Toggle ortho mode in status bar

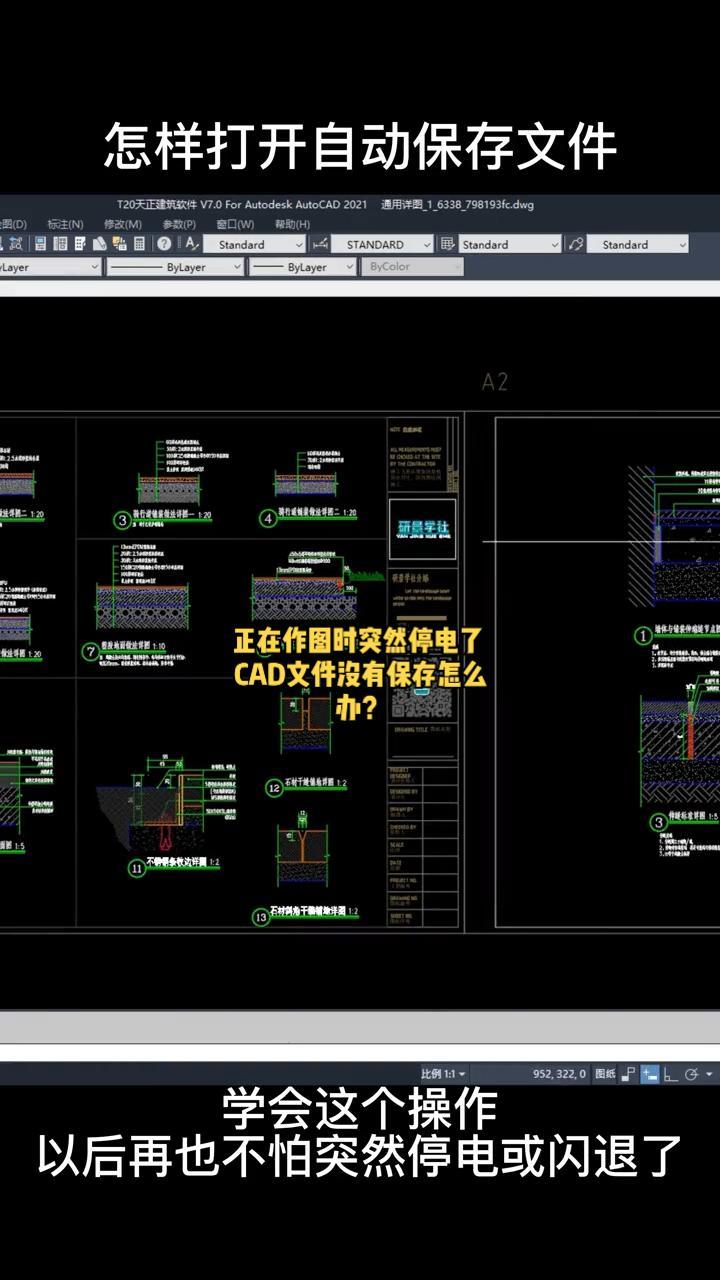click(671, 1074)
